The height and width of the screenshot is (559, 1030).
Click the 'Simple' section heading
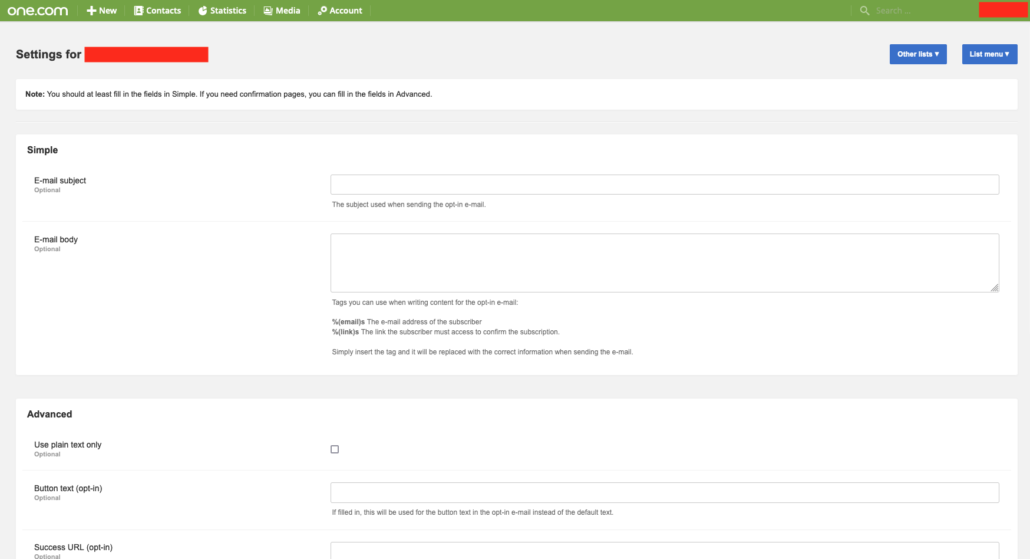[x=43, y=150]
